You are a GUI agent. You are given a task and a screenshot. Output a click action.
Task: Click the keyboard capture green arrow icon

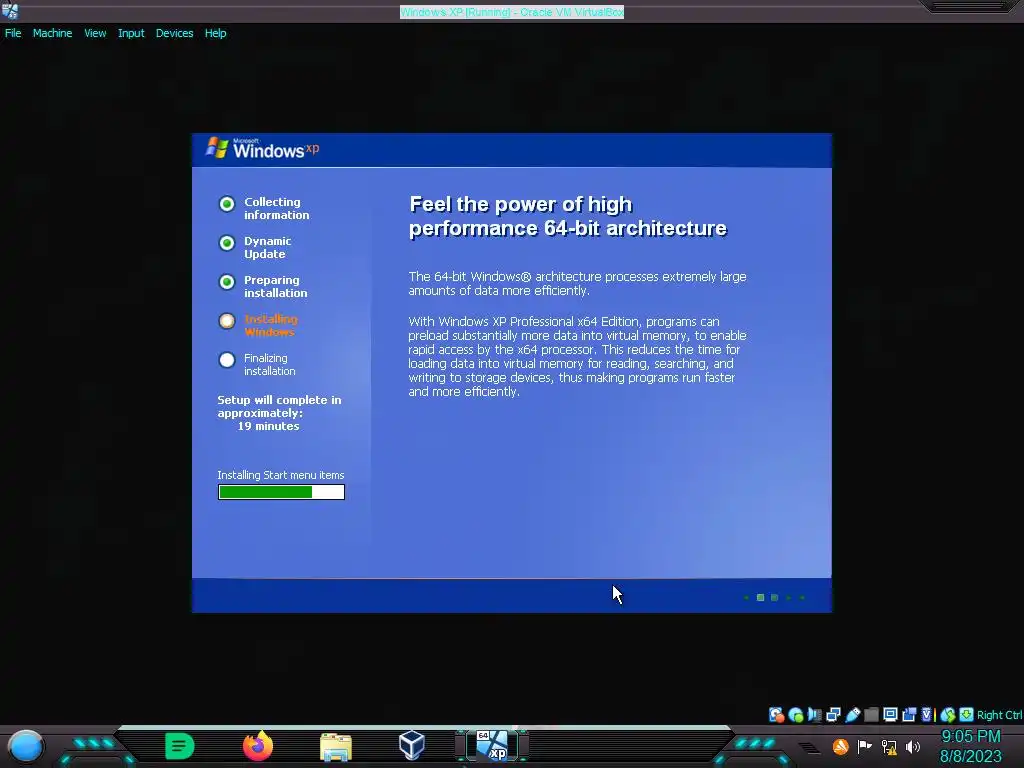(x=967, y=714)
